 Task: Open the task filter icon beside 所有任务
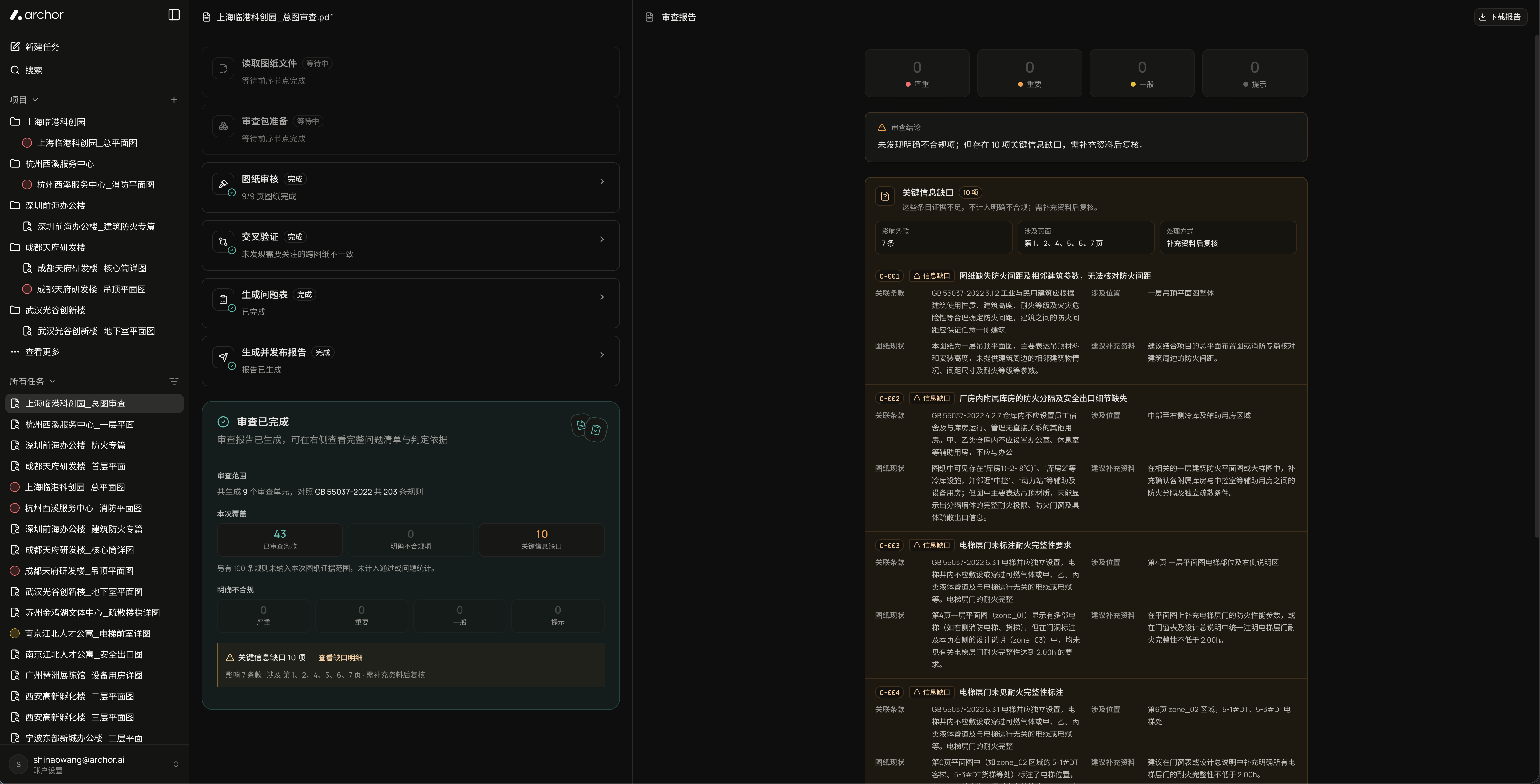(174, 381)
